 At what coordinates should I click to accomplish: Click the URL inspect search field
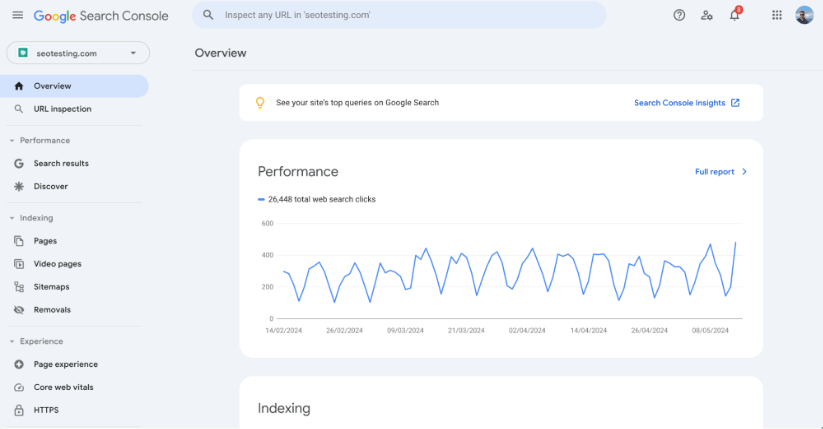pyautogui.click(x=400, y=15)
